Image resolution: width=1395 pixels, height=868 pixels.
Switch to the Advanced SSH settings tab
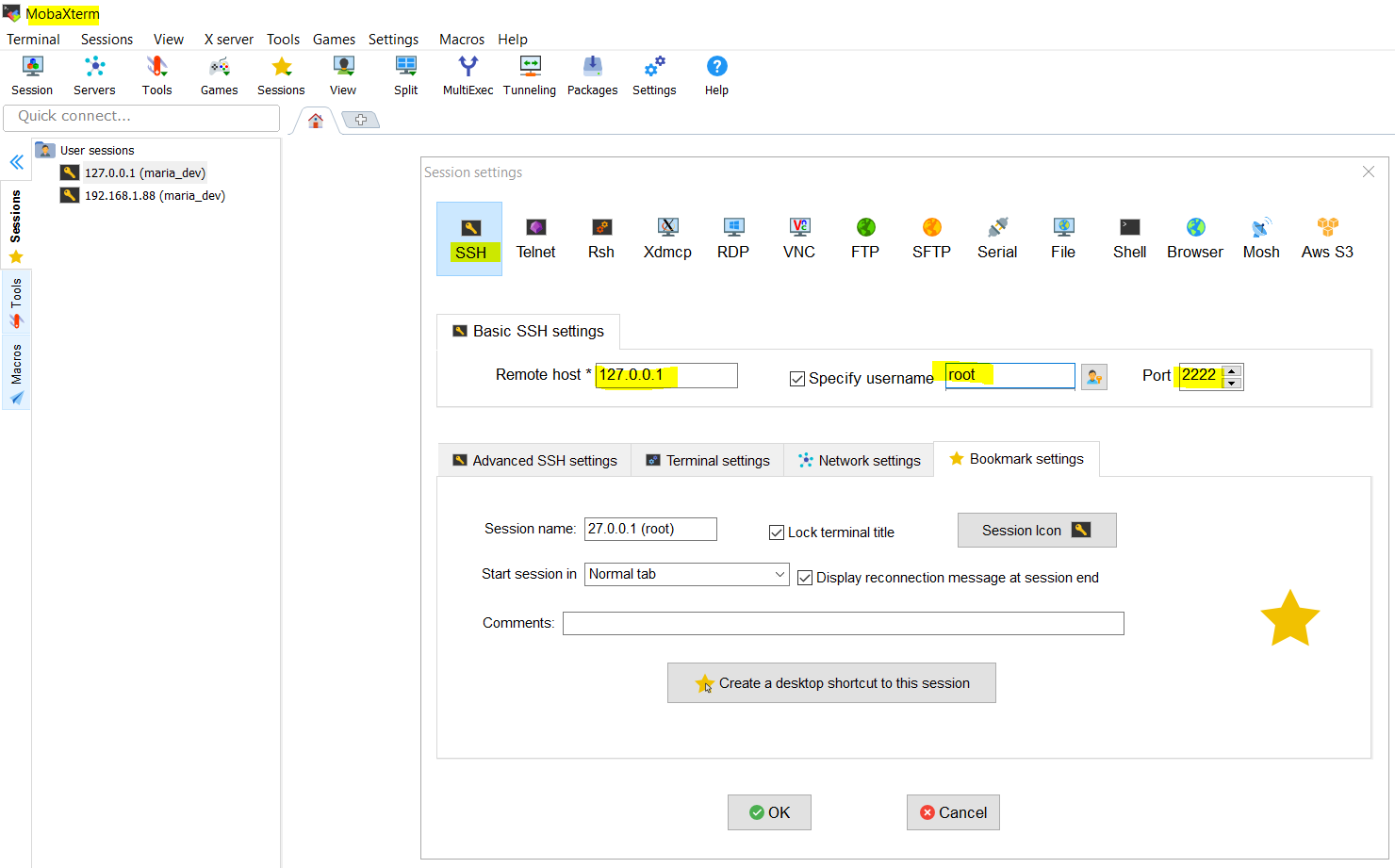(x=535, y=460)
